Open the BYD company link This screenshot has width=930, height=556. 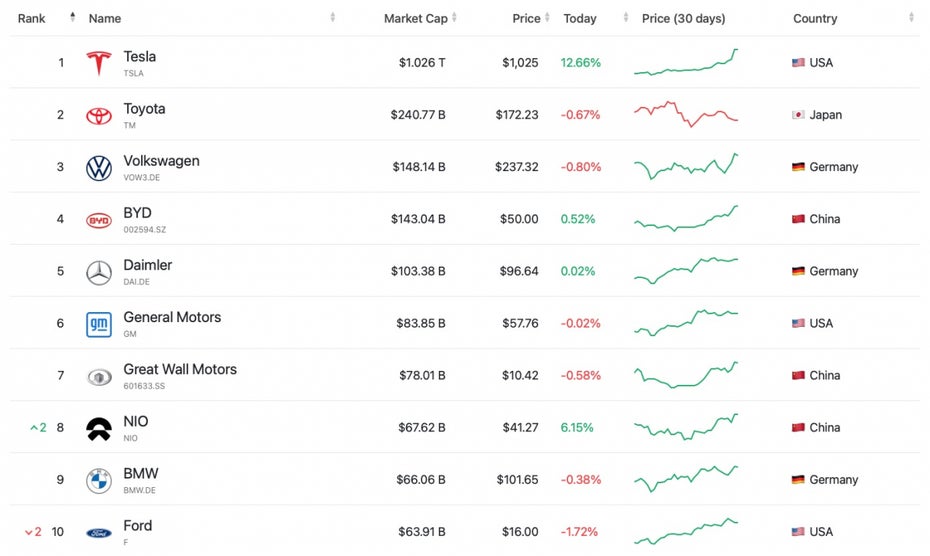point(137,213)
